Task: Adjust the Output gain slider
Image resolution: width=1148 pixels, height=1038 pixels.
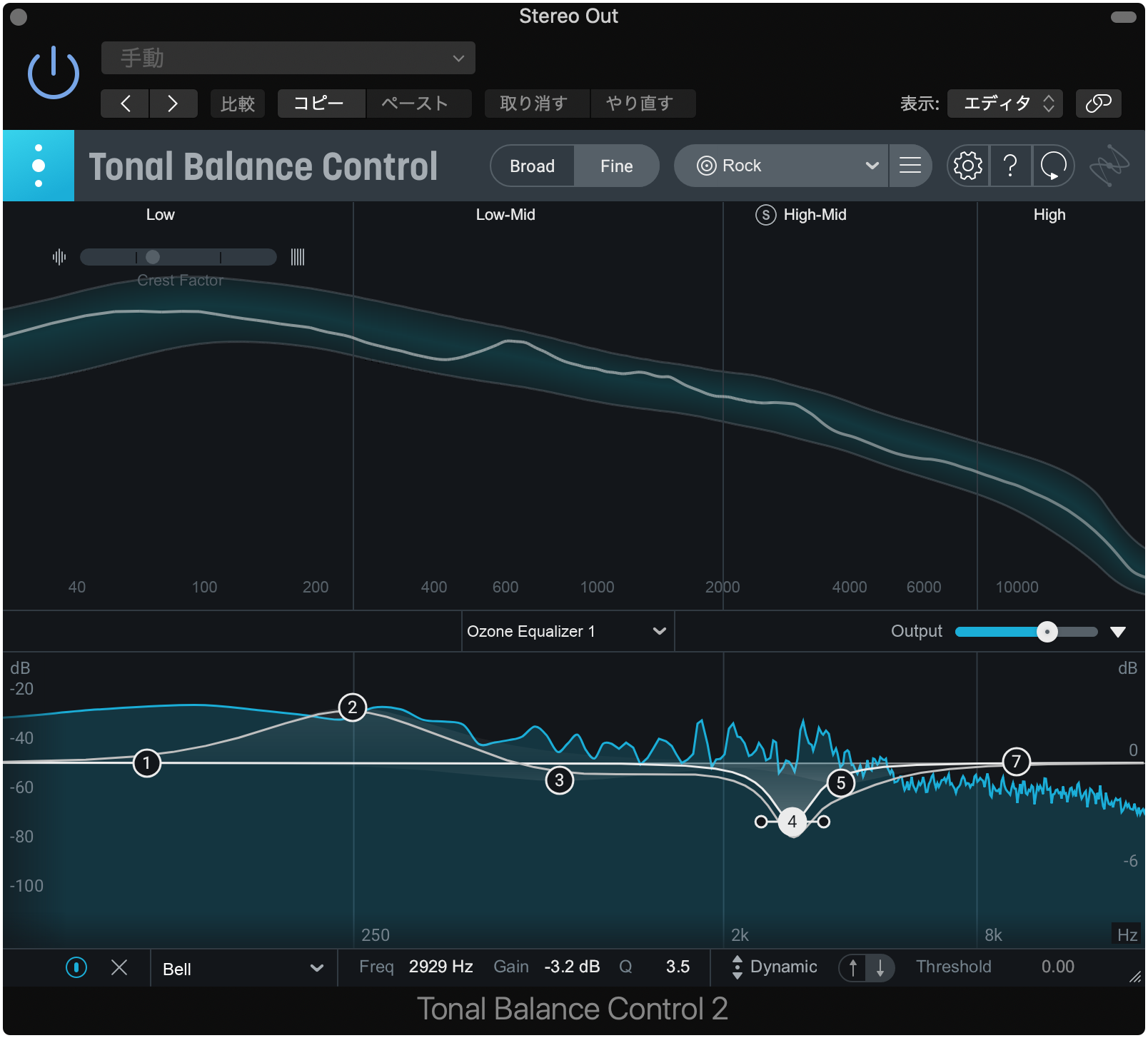Action: 1026,632
